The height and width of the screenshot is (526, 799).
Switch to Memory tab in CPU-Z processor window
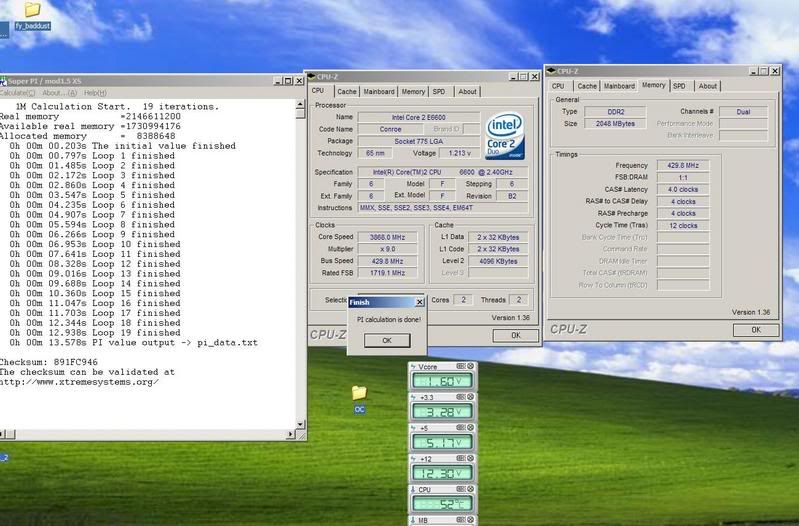pos(413,92)
